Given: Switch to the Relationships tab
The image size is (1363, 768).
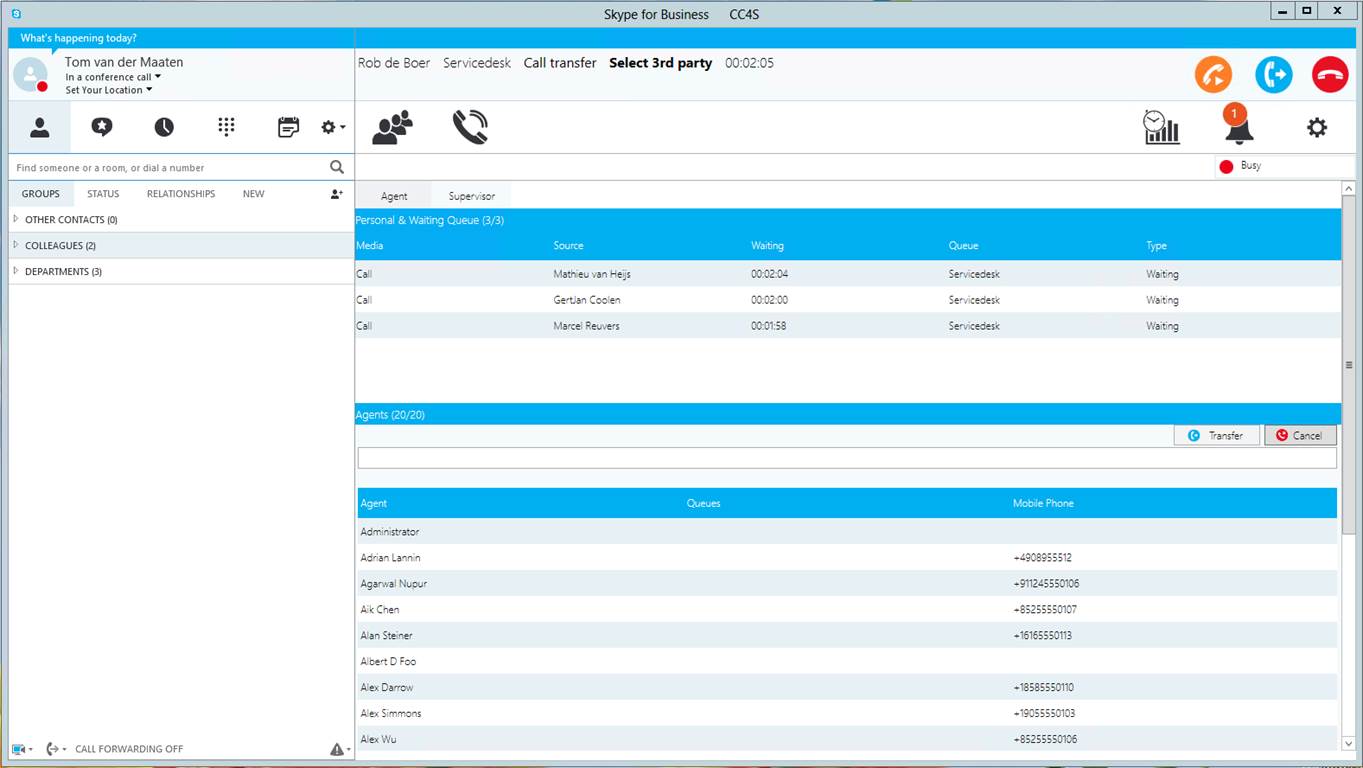Looking at the screenshot, I should click(181, 194).
